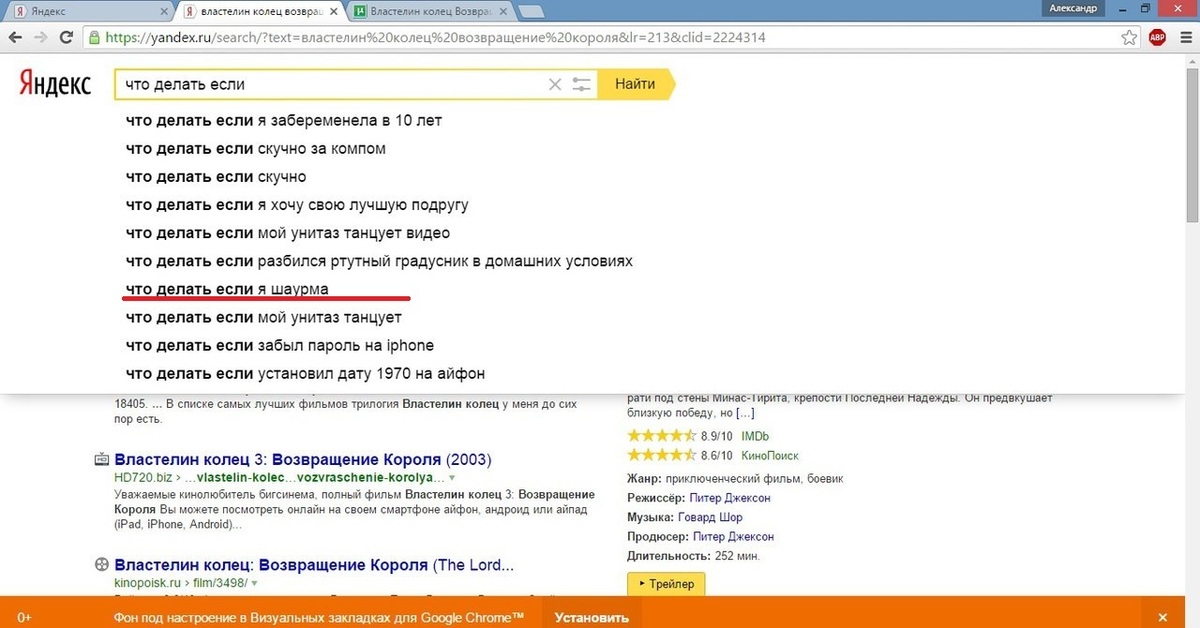Open the КиноПоиск rating link

pyautogui.click(x=769, y=454)
